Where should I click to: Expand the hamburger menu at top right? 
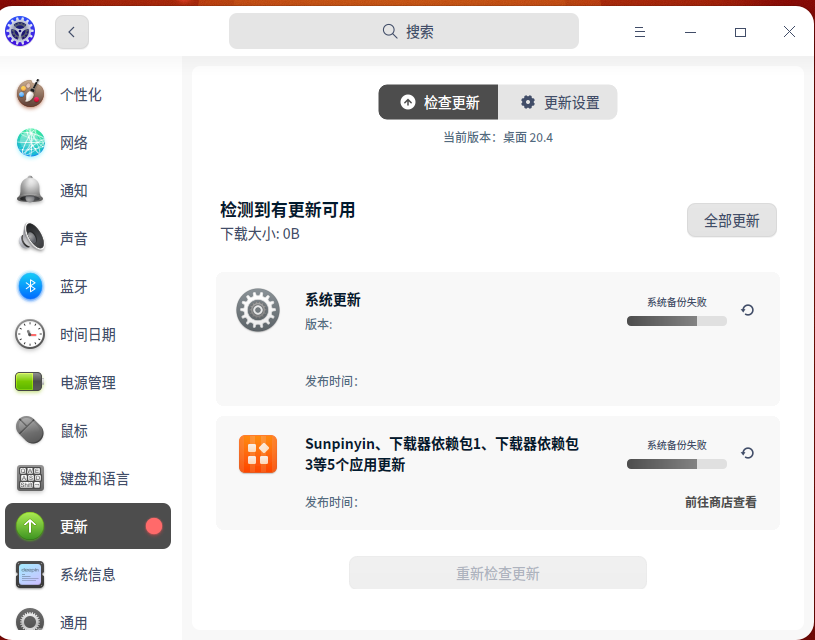pyautogui.click(x=639, y=31)
